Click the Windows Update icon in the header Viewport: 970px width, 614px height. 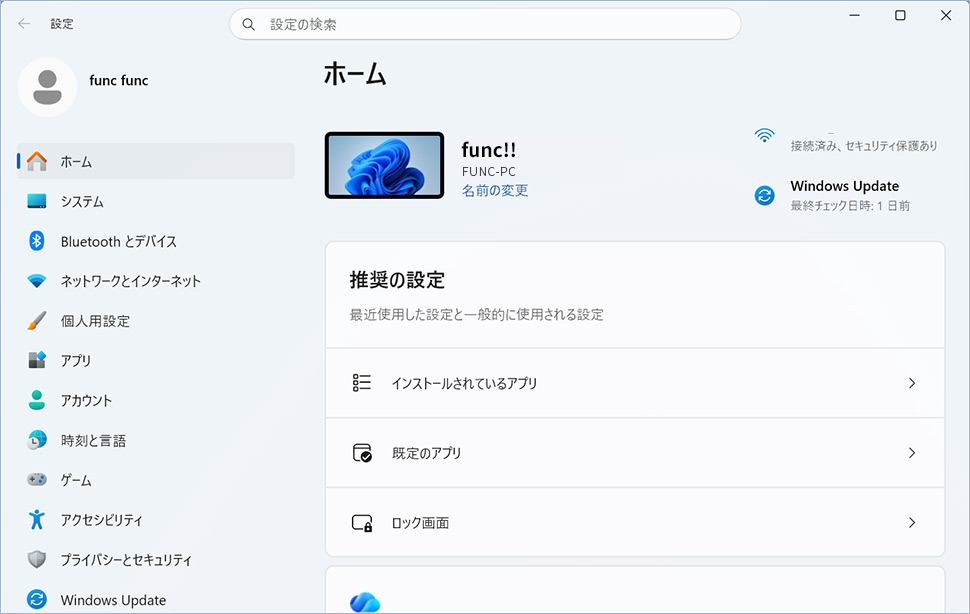click(x=765, y=195)
